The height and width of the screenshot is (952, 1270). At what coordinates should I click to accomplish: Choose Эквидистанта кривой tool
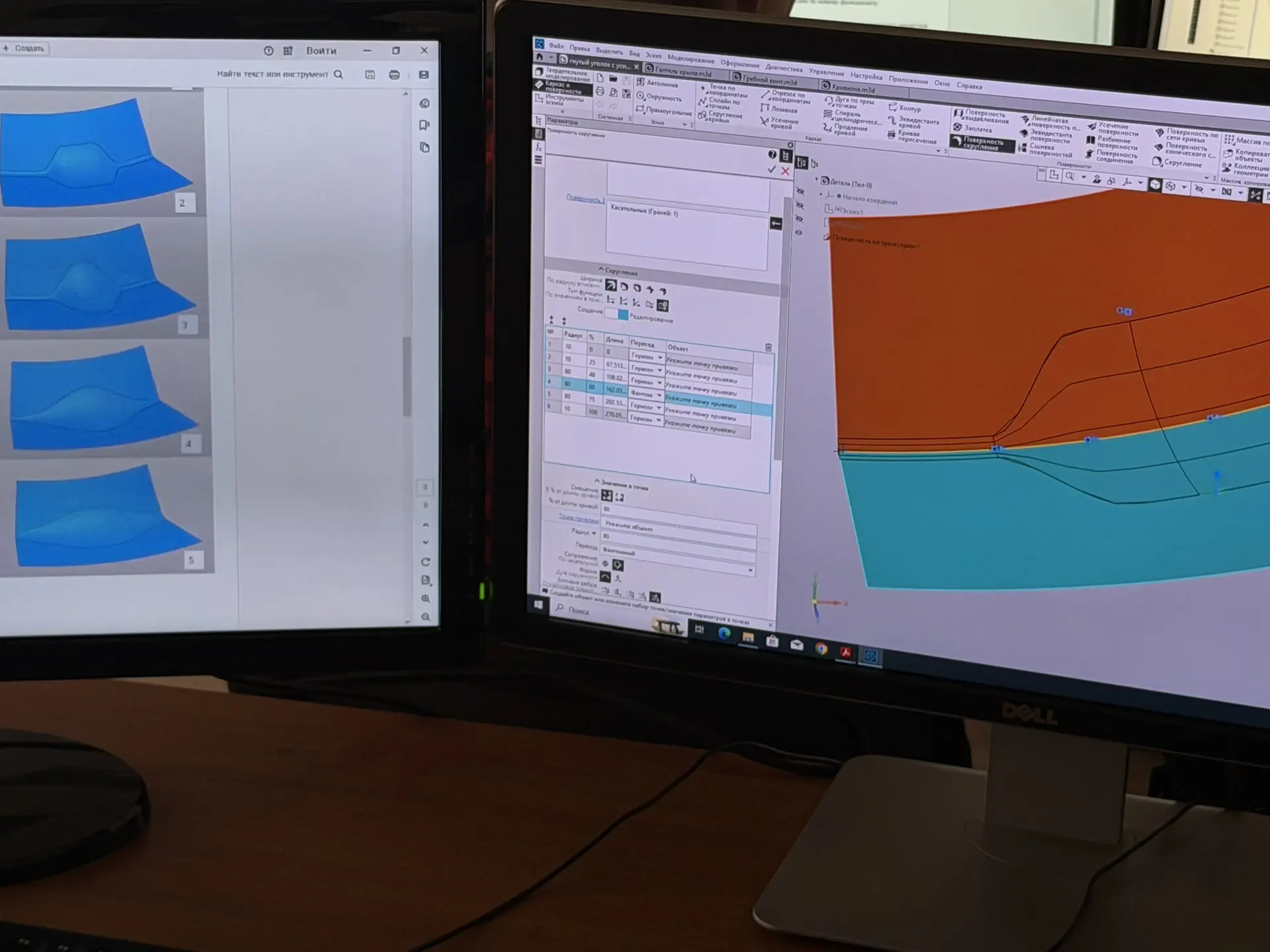[x=913, y=123]
